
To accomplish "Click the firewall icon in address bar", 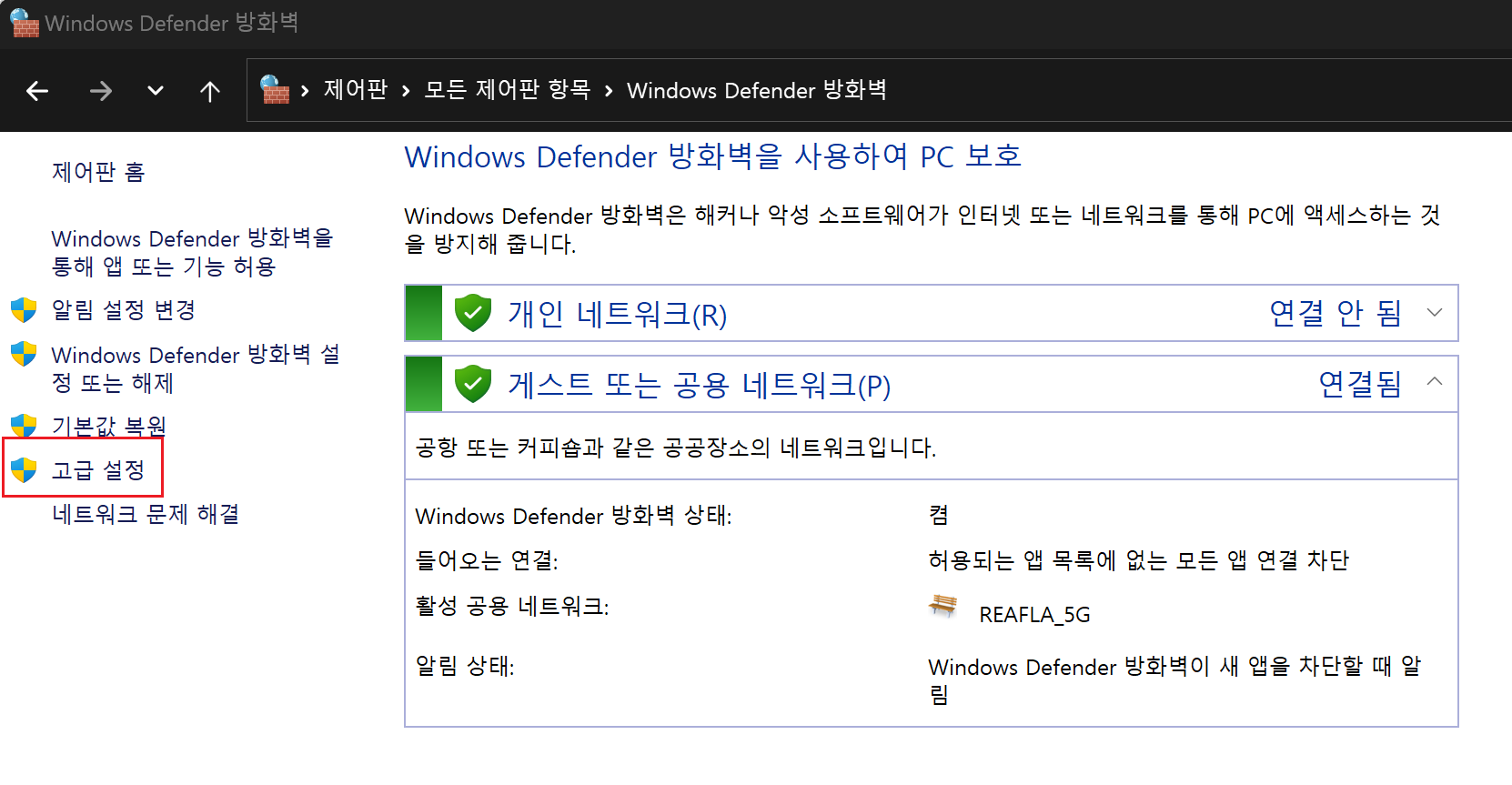I will [274, 90].
